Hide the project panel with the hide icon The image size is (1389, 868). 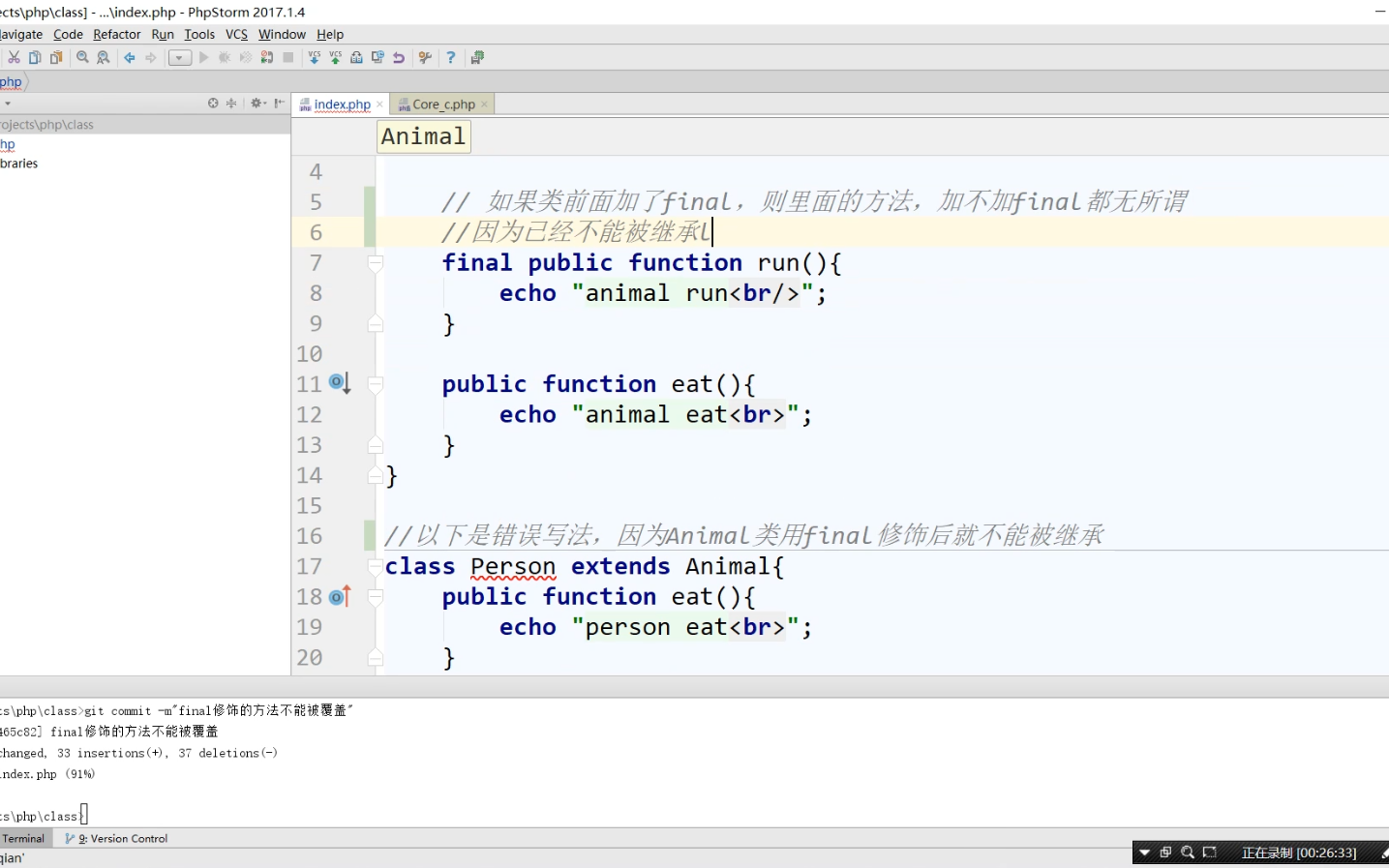tap(279, 103)
